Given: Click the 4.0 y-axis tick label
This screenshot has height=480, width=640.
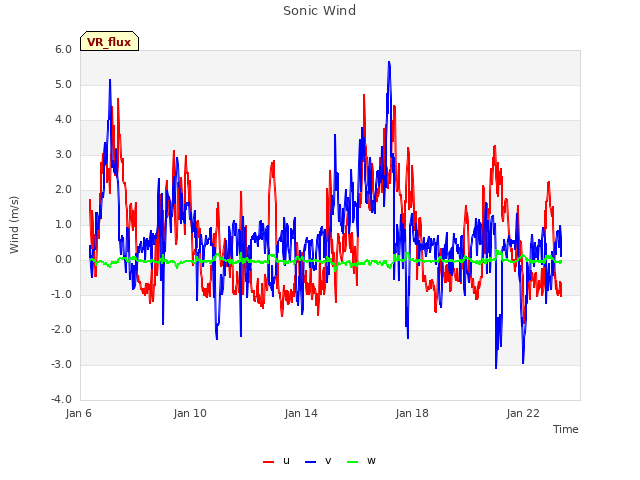Looking at the screenshot, I should pos(63,120).
